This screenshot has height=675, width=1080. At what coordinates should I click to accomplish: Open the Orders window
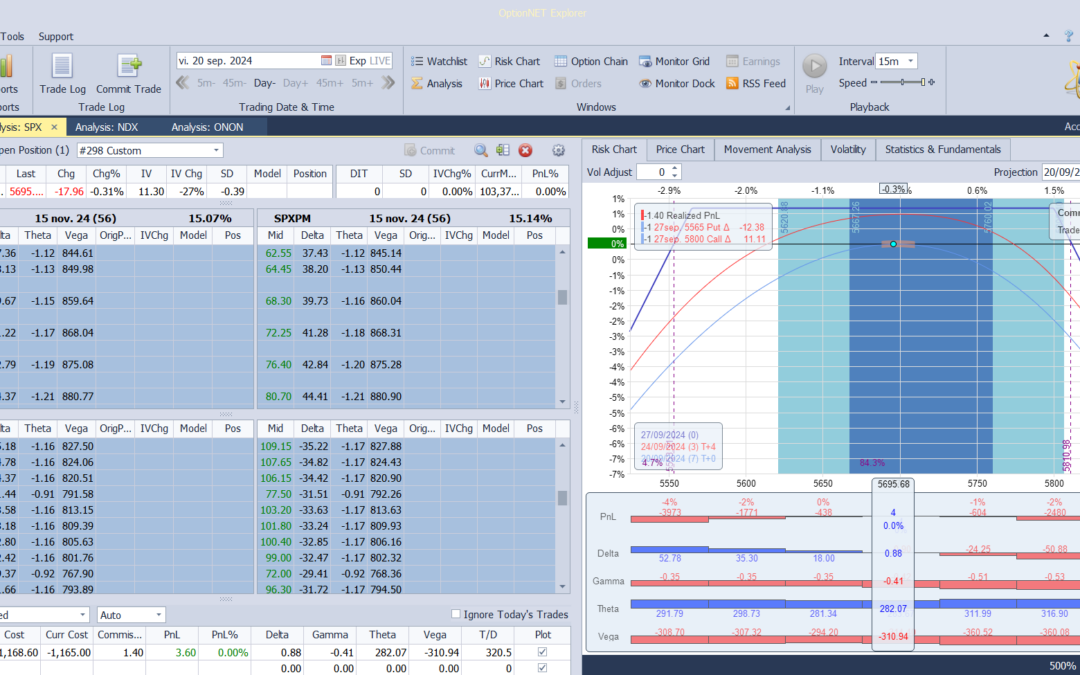point(578,83)
